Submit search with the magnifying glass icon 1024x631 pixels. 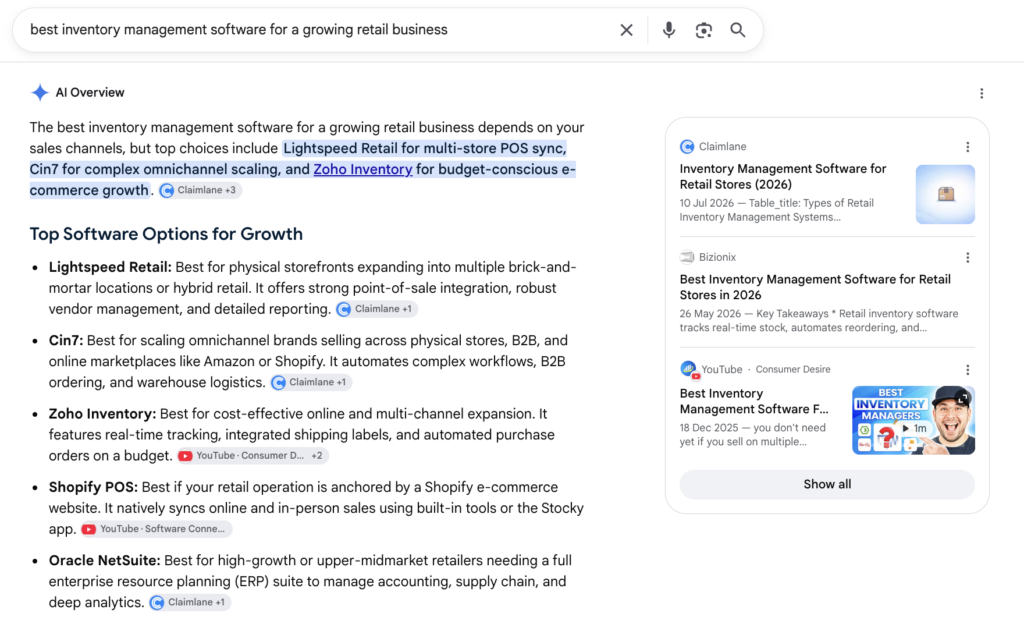(738, 30)
